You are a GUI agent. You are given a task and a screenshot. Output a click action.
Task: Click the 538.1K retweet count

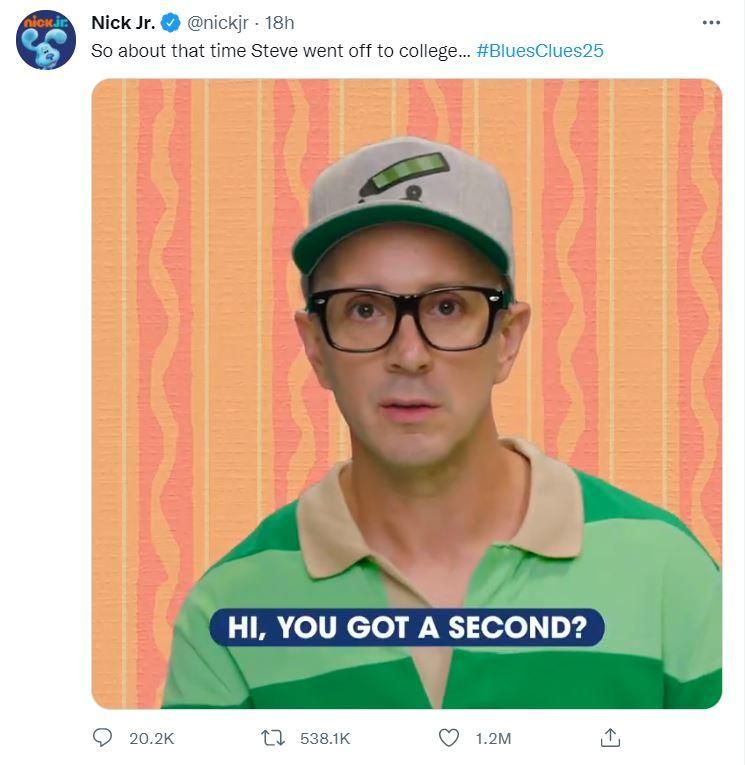[x=325, y=738]
